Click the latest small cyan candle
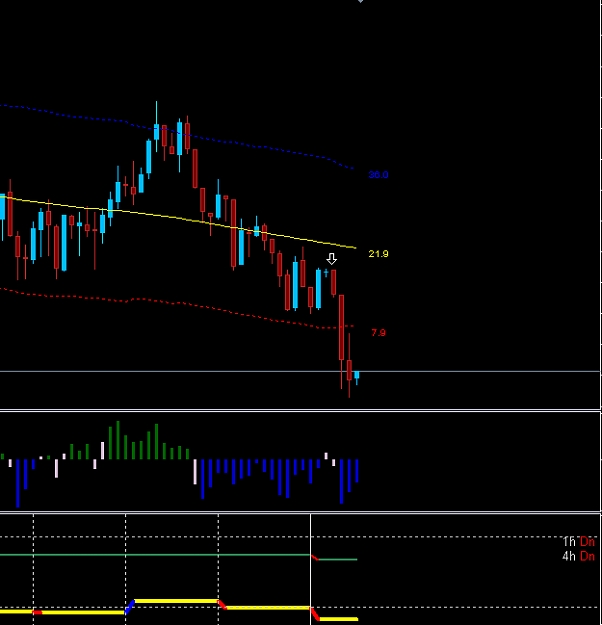Screen dimensions: 602x625 click(x=357, y=375)
